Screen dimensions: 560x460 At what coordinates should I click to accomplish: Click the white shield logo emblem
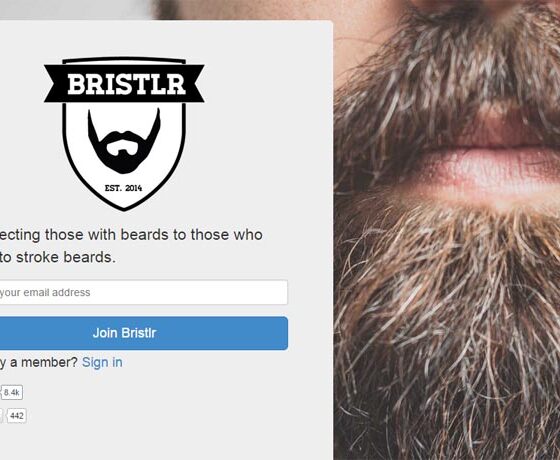pos(124,134)
